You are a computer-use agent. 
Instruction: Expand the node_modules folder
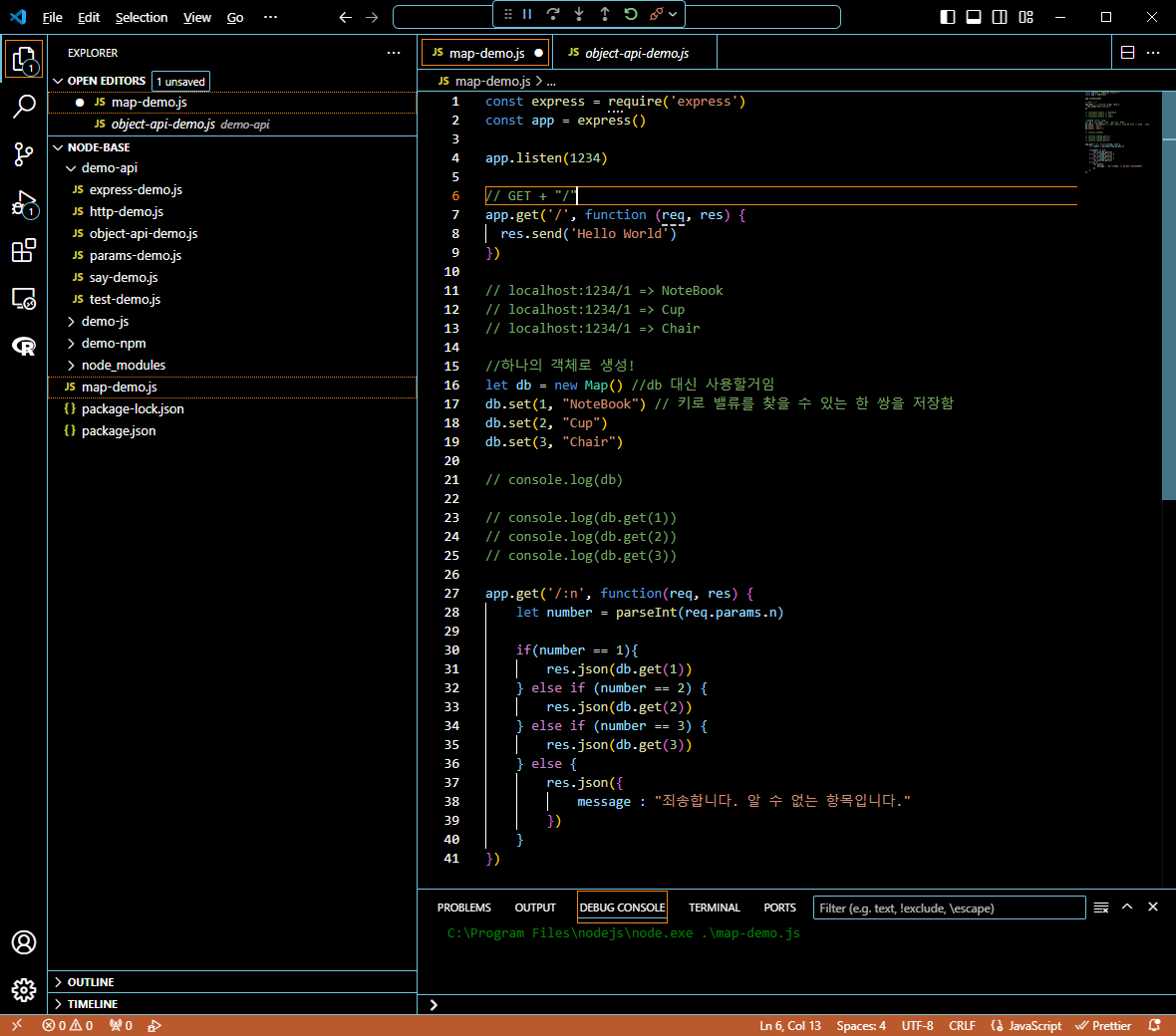click(71, 365)
